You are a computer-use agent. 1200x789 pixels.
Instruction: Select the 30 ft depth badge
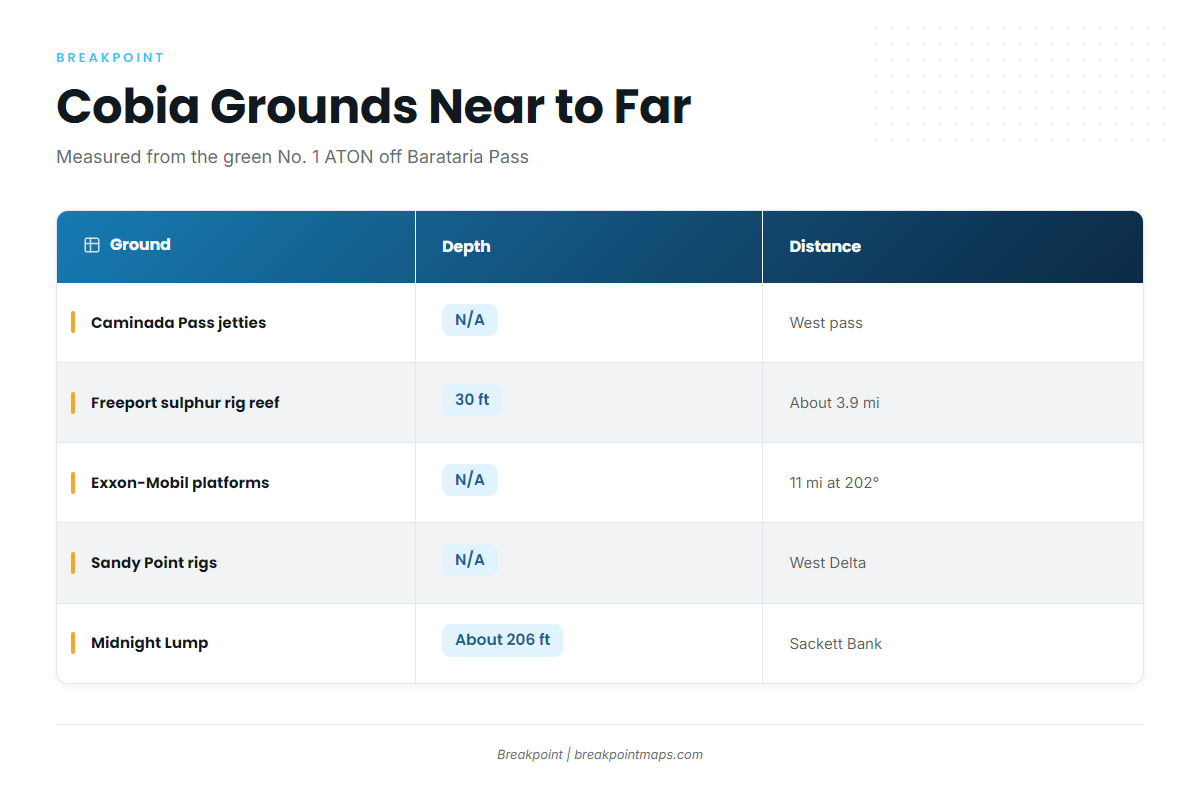point(472,400)
